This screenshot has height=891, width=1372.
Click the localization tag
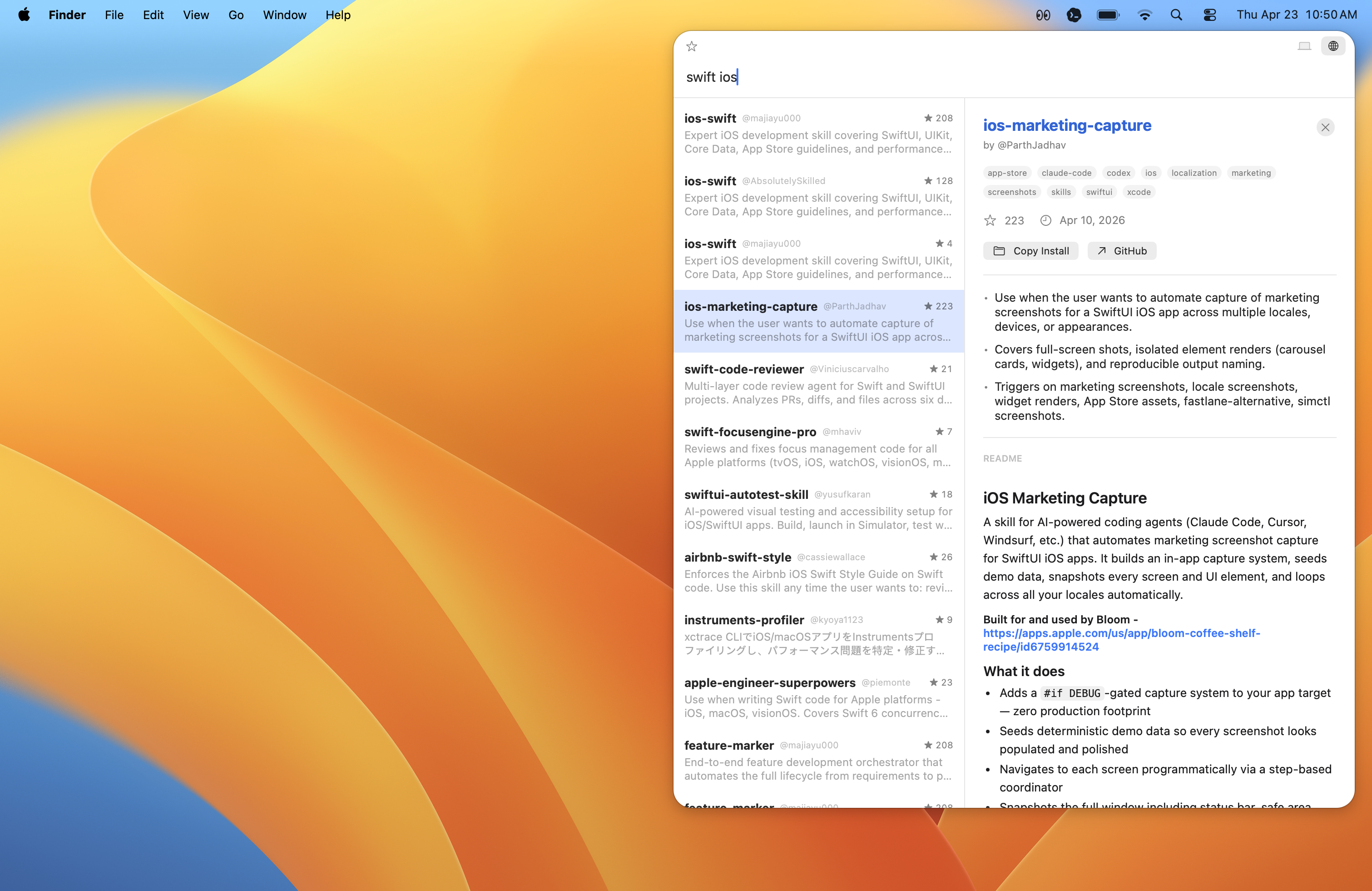(x=1194, y=173)
